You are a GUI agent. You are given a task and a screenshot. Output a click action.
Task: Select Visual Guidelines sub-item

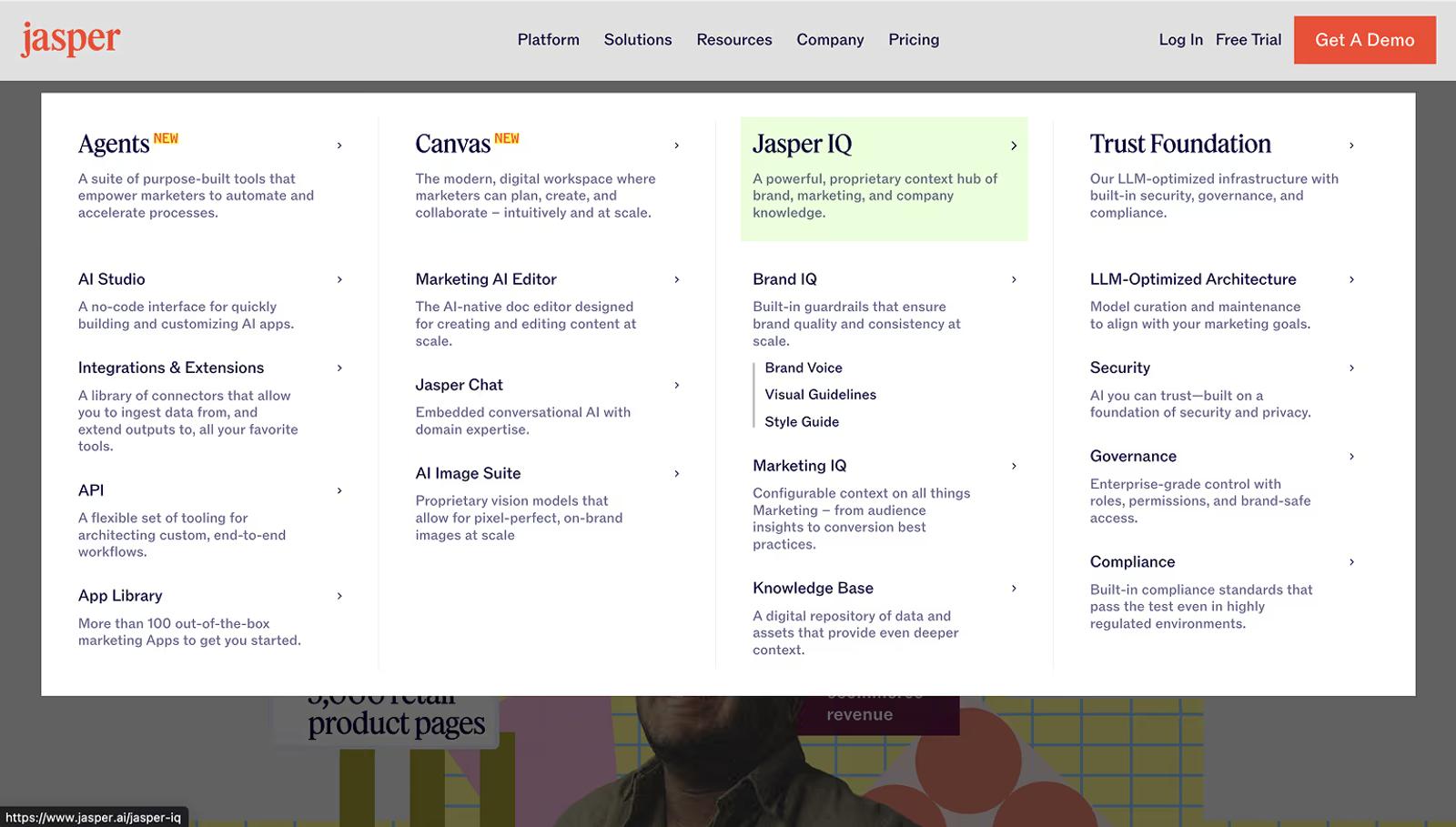[x=820, y=394]
